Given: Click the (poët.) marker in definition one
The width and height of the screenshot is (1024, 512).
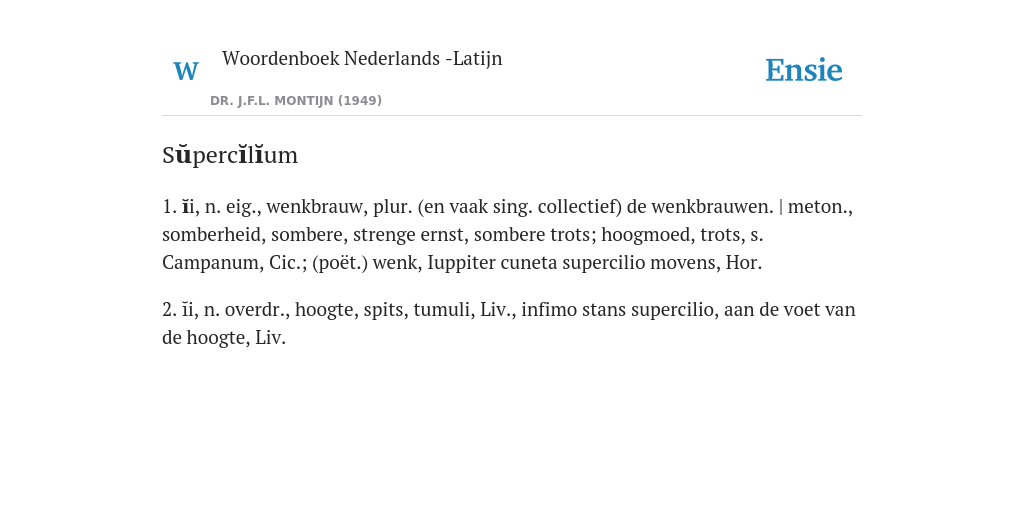Looking at the screenshot, I should [x=340, y=263].
